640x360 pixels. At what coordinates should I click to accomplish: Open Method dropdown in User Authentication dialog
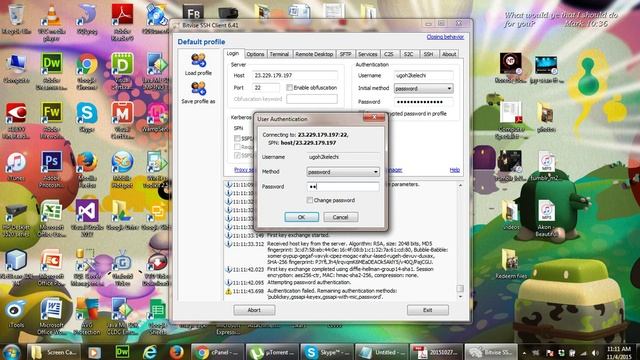(343, 172)
